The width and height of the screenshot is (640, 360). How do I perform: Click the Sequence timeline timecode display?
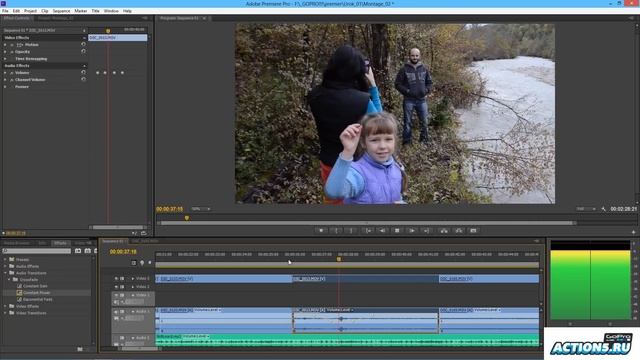click(x=123, y=252)
